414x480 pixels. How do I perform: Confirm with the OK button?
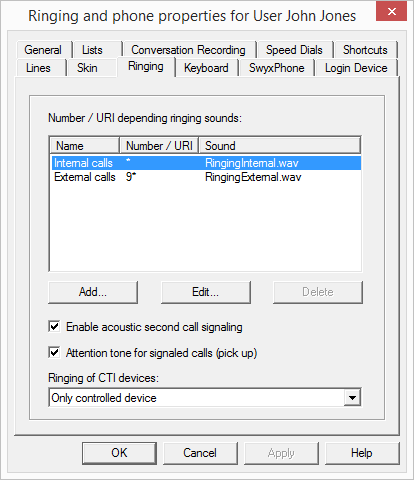click(x=119, y=453)
